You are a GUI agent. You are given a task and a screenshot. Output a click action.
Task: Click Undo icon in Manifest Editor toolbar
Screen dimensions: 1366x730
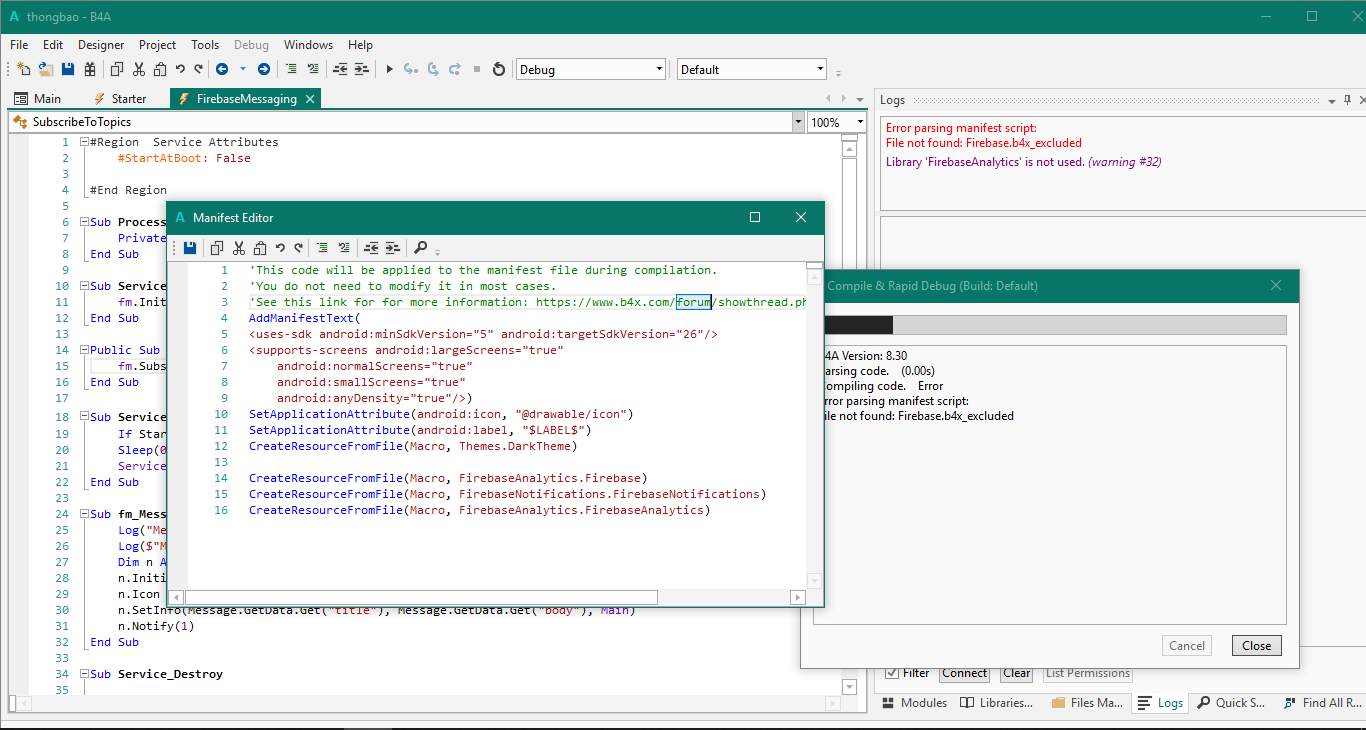tap(279, 248)
